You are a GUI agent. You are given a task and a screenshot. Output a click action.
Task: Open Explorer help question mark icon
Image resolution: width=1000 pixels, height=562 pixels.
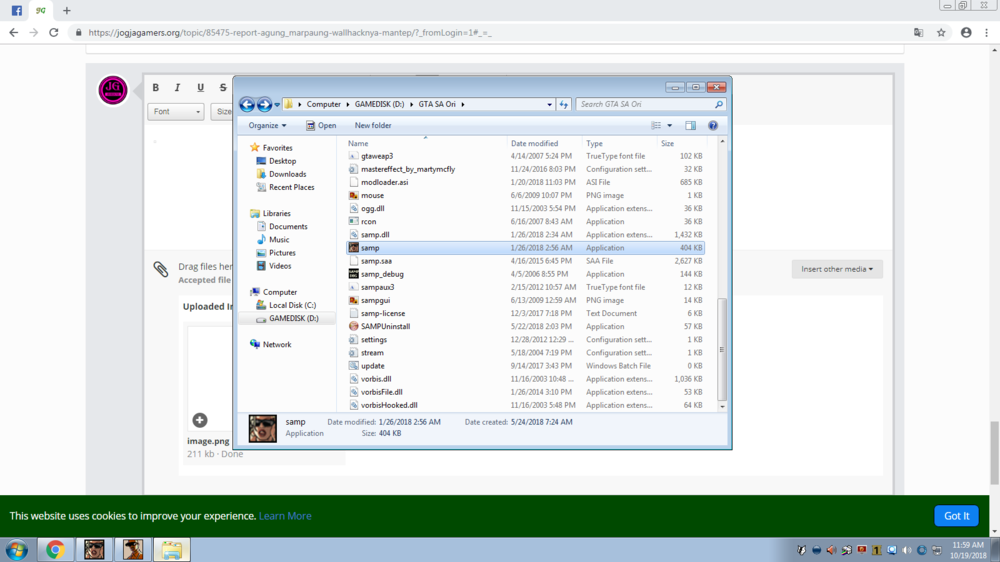(713, 126)
